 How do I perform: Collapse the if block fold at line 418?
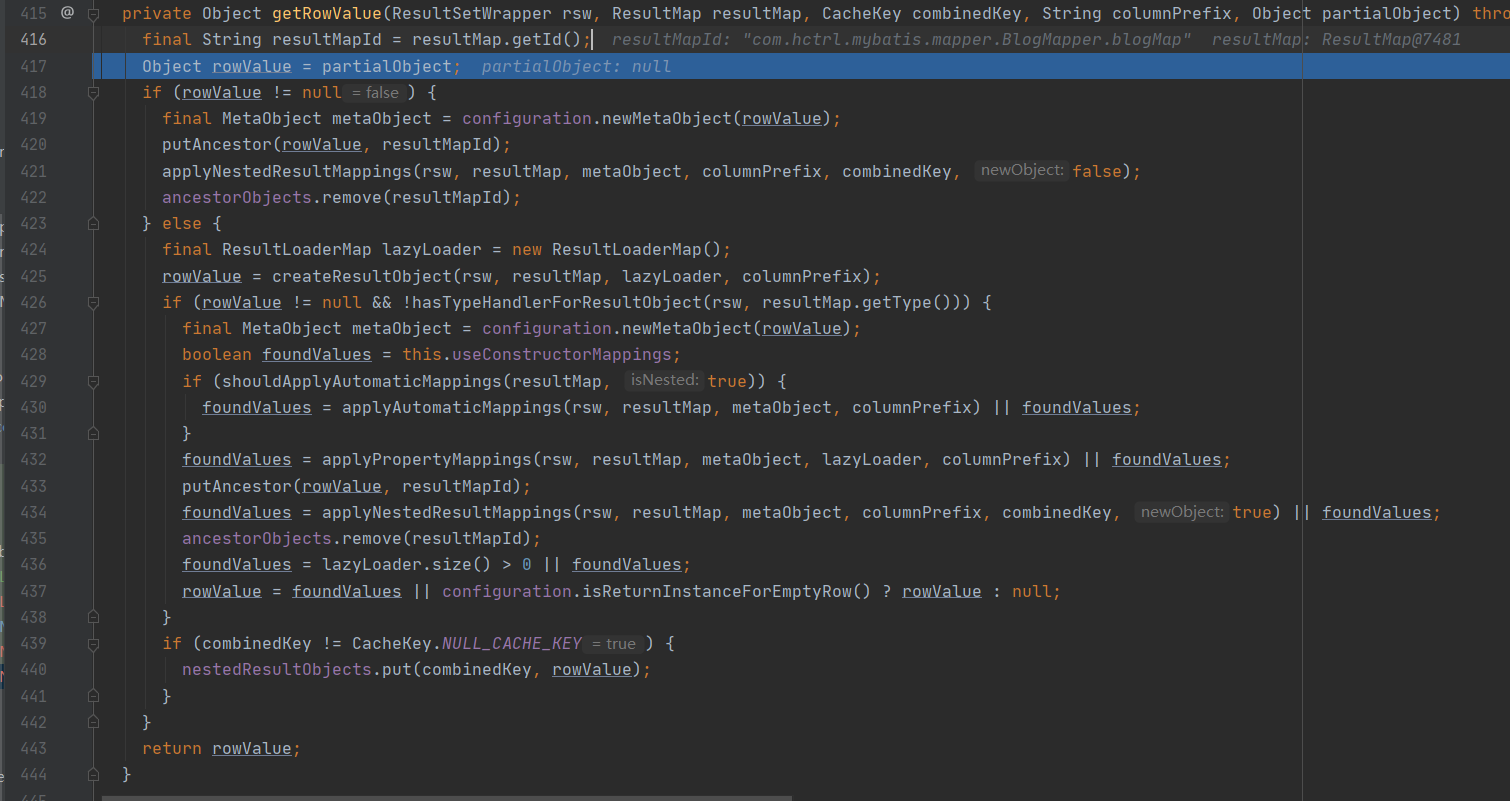[x=93, y=92]
